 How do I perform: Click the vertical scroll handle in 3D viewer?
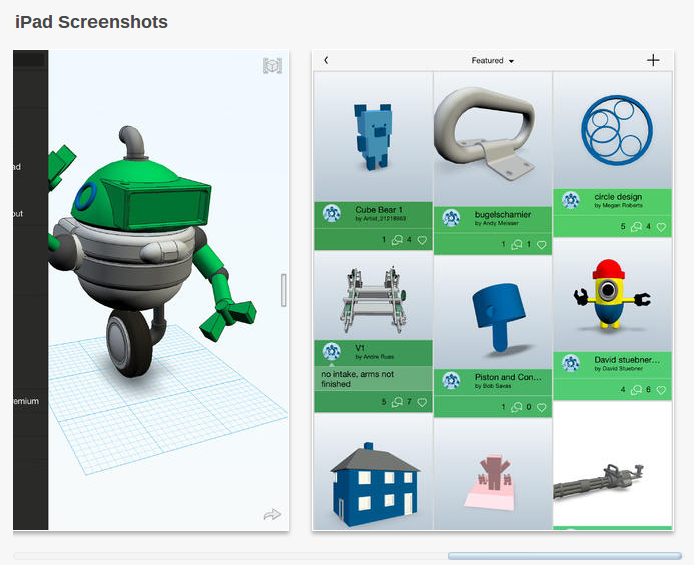click(283, 290)
